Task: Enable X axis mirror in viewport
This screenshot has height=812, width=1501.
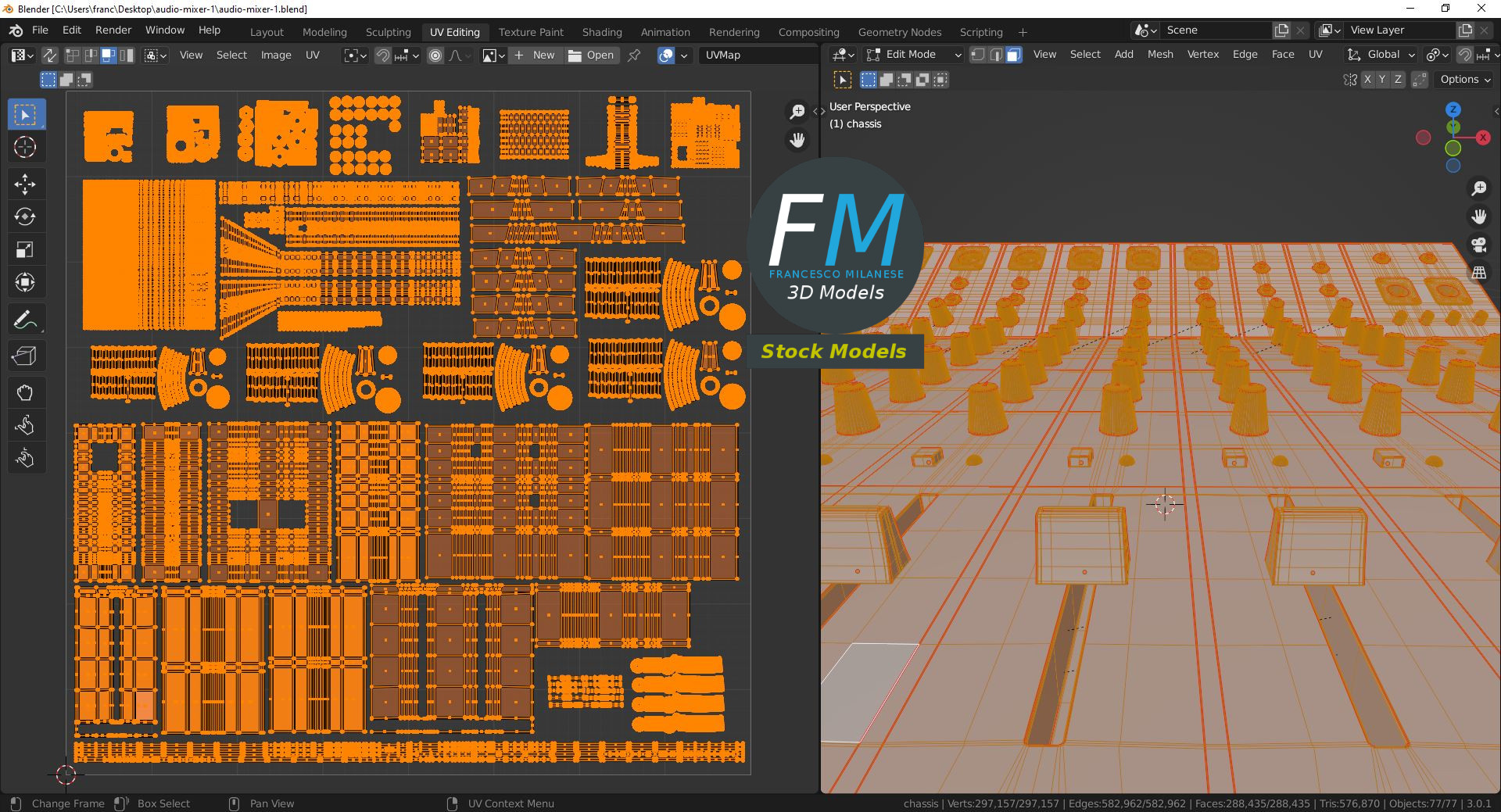Action: coord(1367,80)
